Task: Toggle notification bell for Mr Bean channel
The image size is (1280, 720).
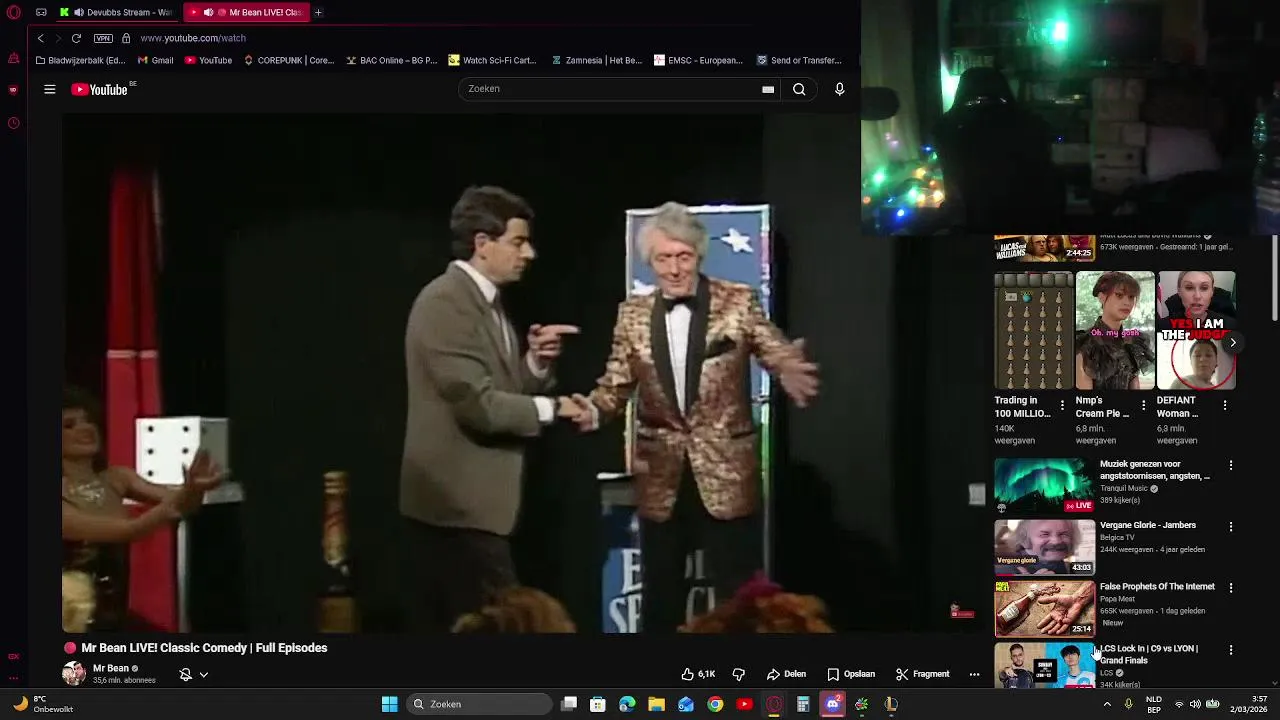Action: tap(185, 674)
